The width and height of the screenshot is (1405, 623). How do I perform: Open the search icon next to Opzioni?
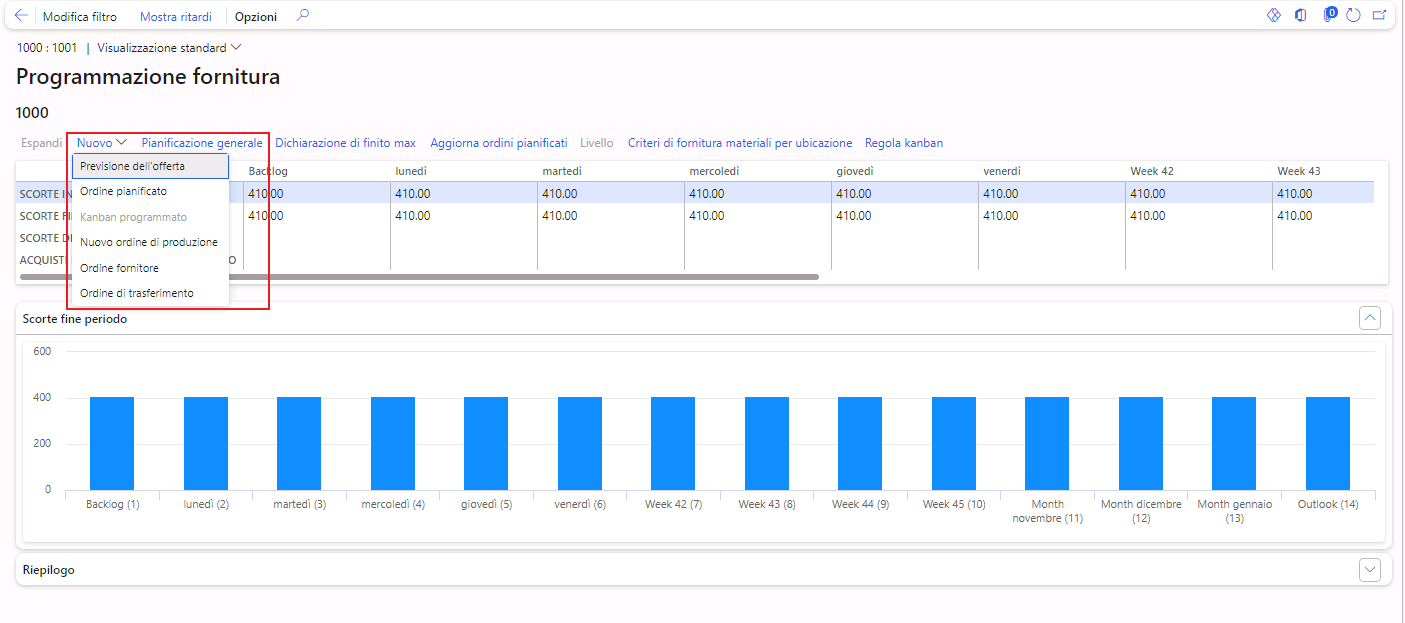(302, 16)
